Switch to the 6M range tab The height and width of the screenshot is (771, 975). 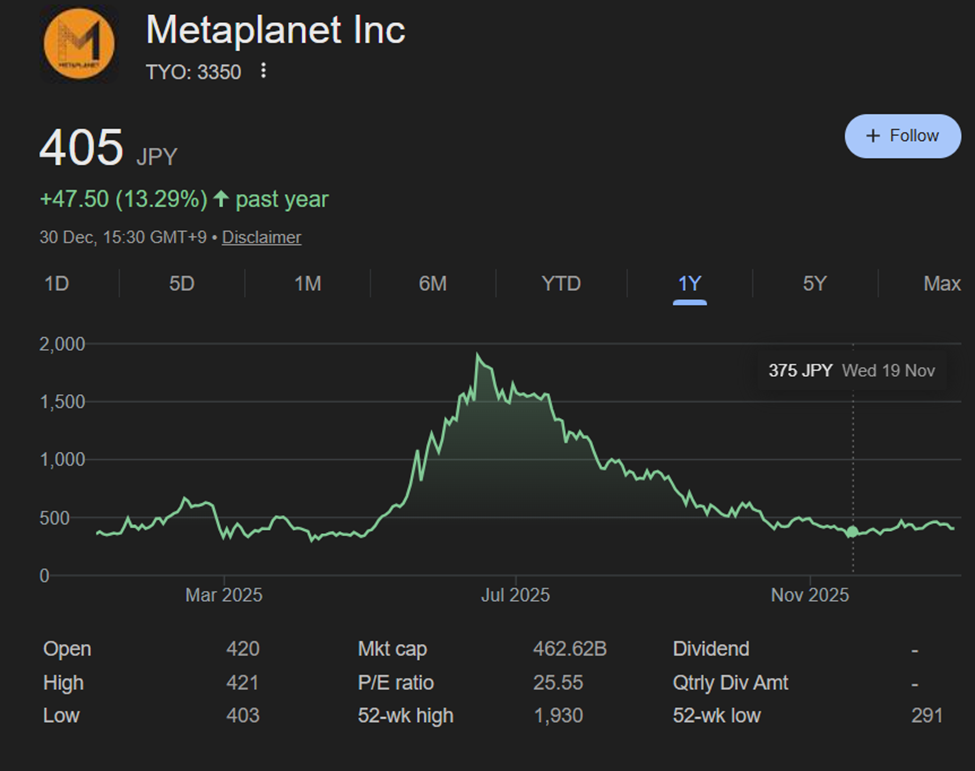click(433, 284)
